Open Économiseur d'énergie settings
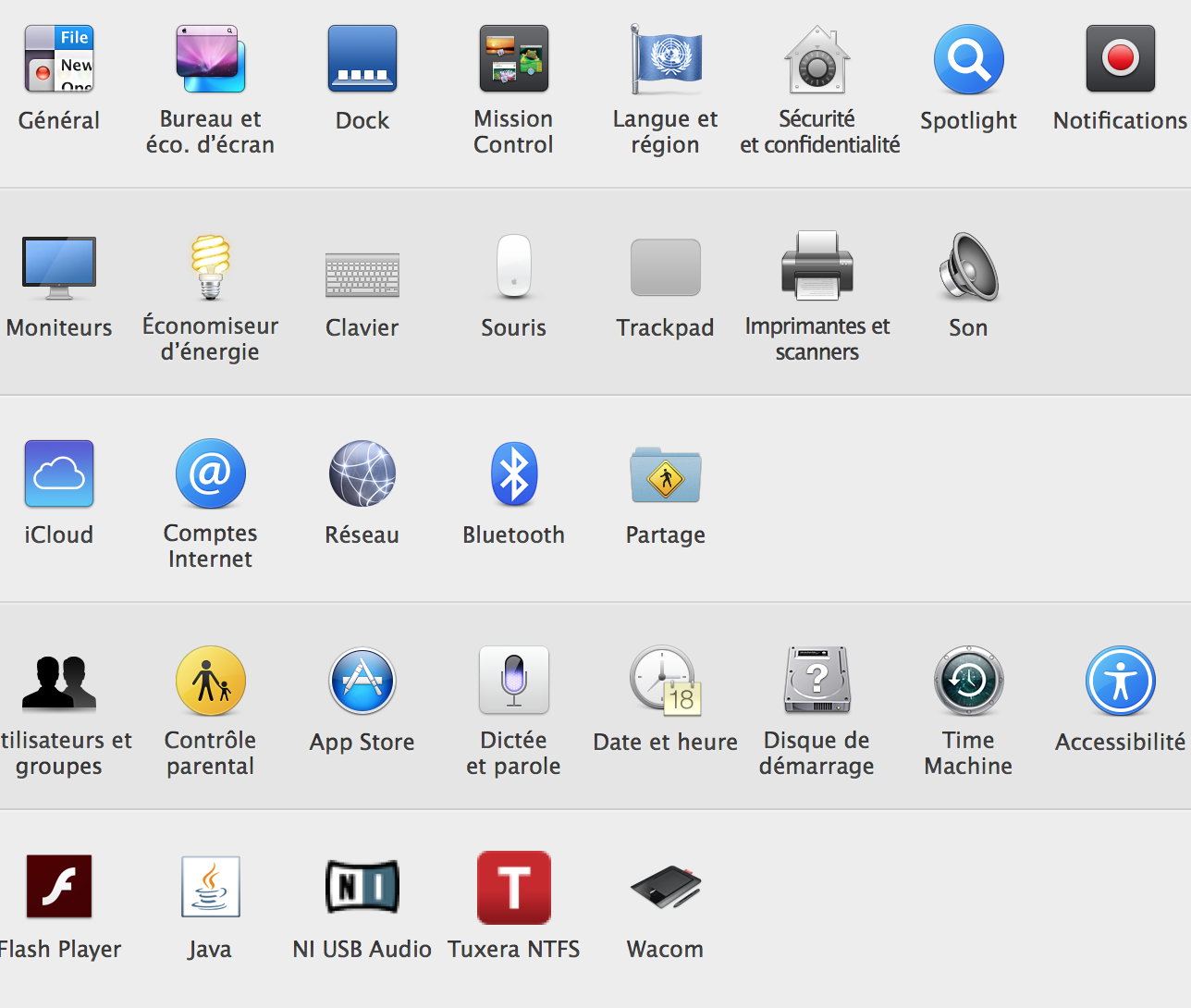This screenshot has height=1008, width=1191. point(210,266)
